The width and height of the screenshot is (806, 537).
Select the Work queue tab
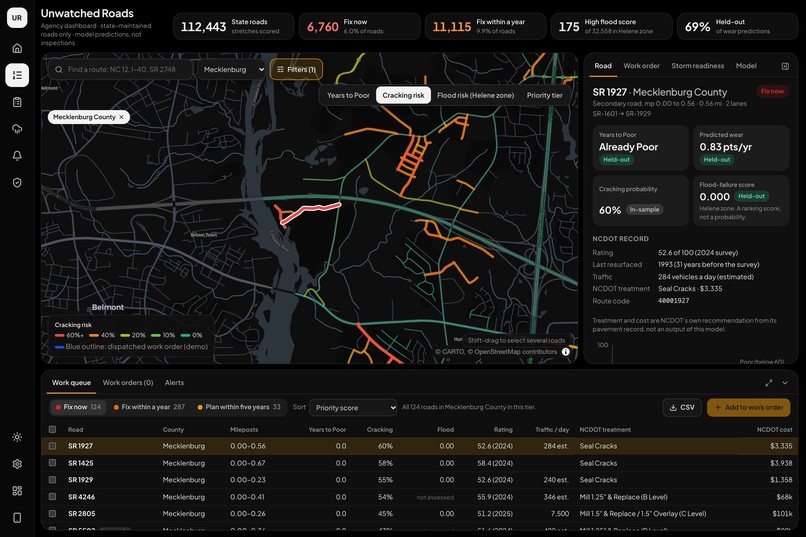pyautogui.click(x=71, y=383)
